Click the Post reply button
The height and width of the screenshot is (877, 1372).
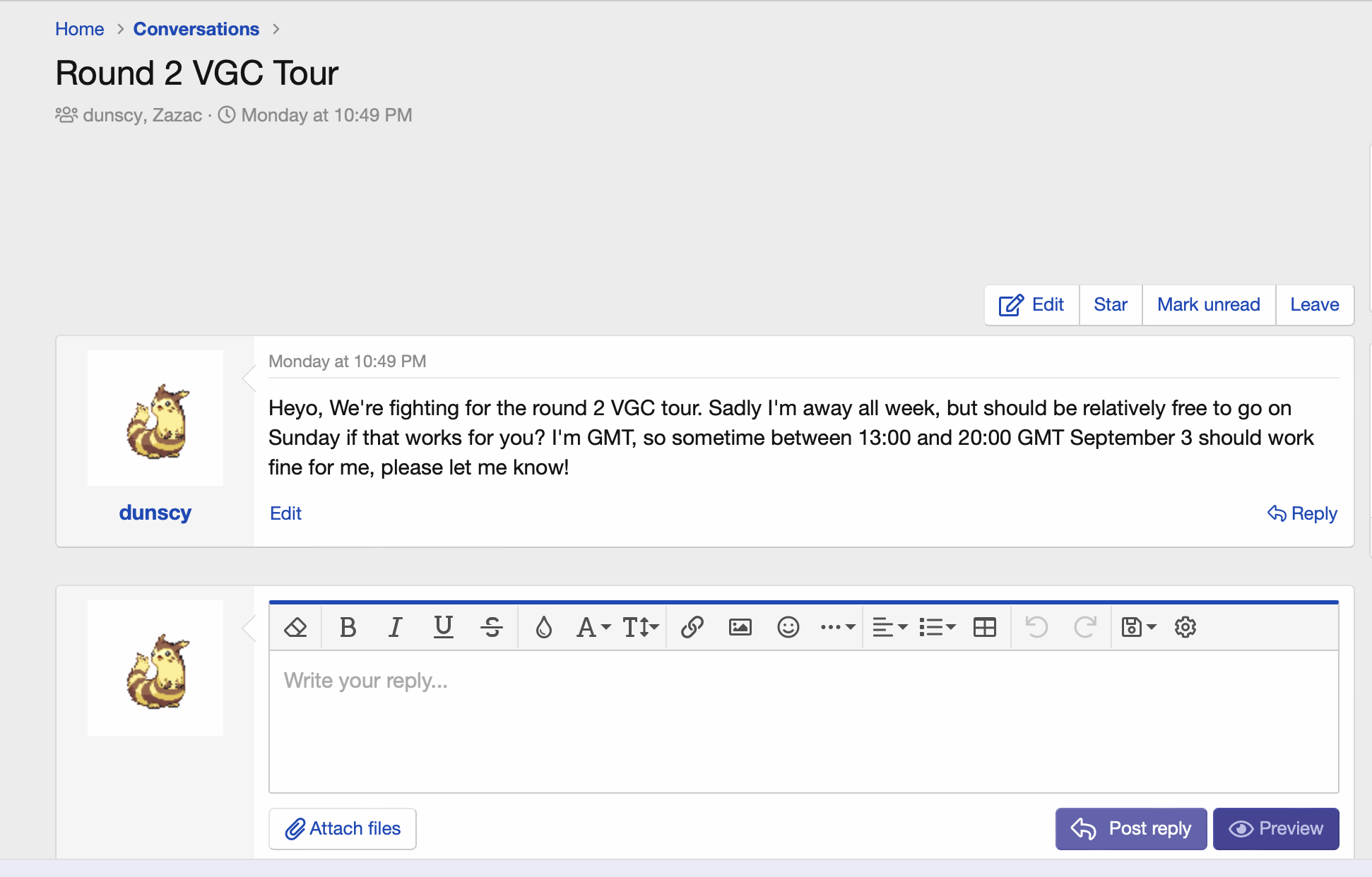pyautogui.click(x=1130, y=828)
